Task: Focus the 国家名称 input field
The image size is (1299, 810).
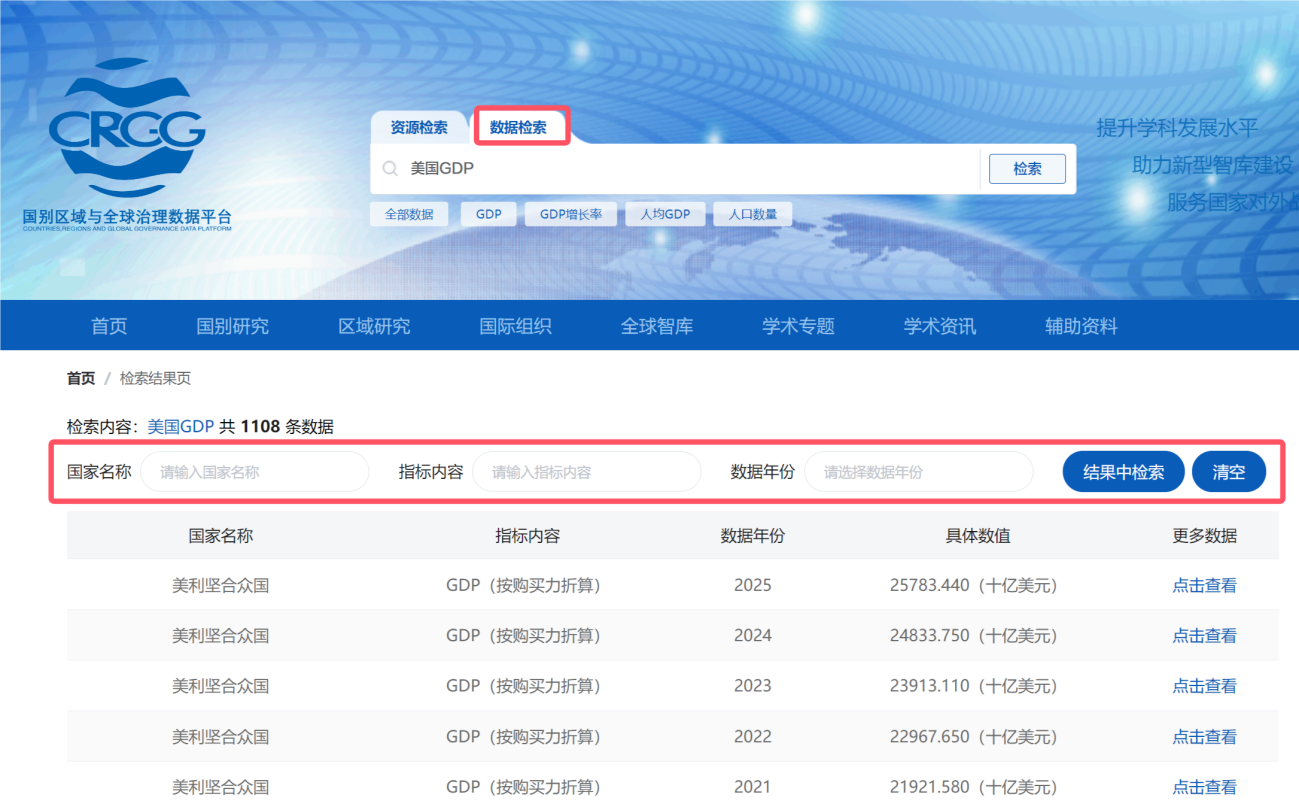Action: click(254, 472)
